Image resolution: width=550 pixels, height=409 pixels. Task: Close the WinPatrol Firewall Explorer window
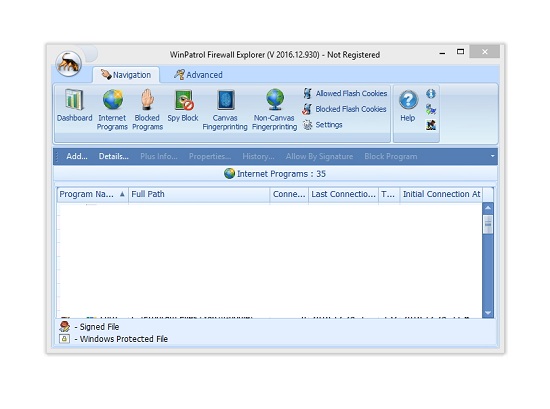point(484,52)
